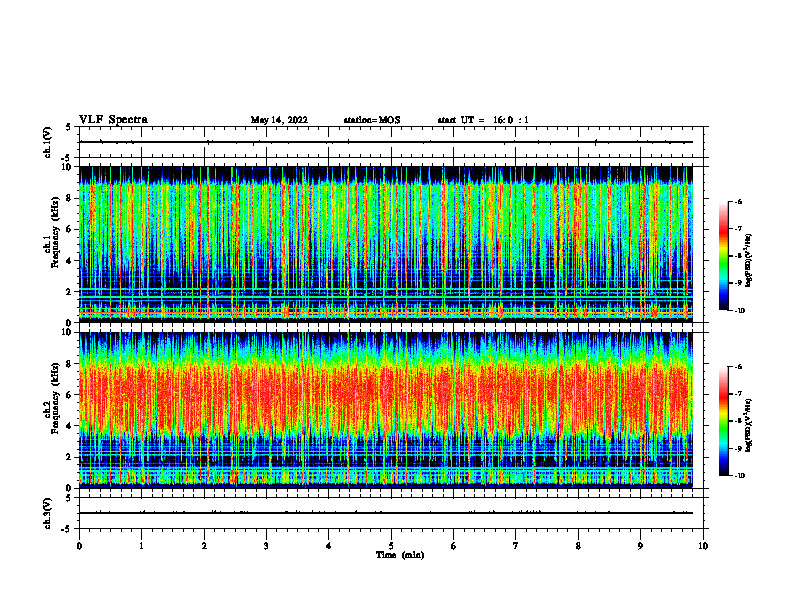The image size is (792, 612).
Task: Click the time axis tick label "0"
Action: (x=79, y=546)
